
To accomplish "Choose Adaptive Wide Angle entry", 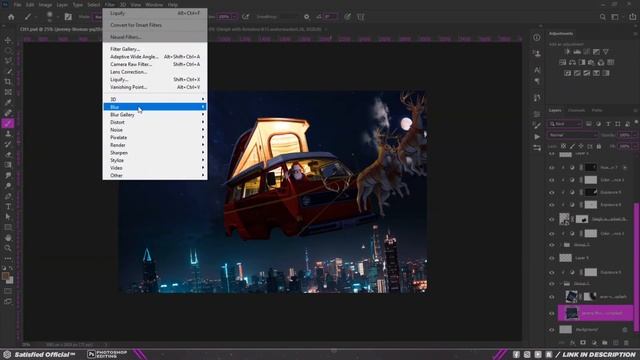I will coord(155,57).
